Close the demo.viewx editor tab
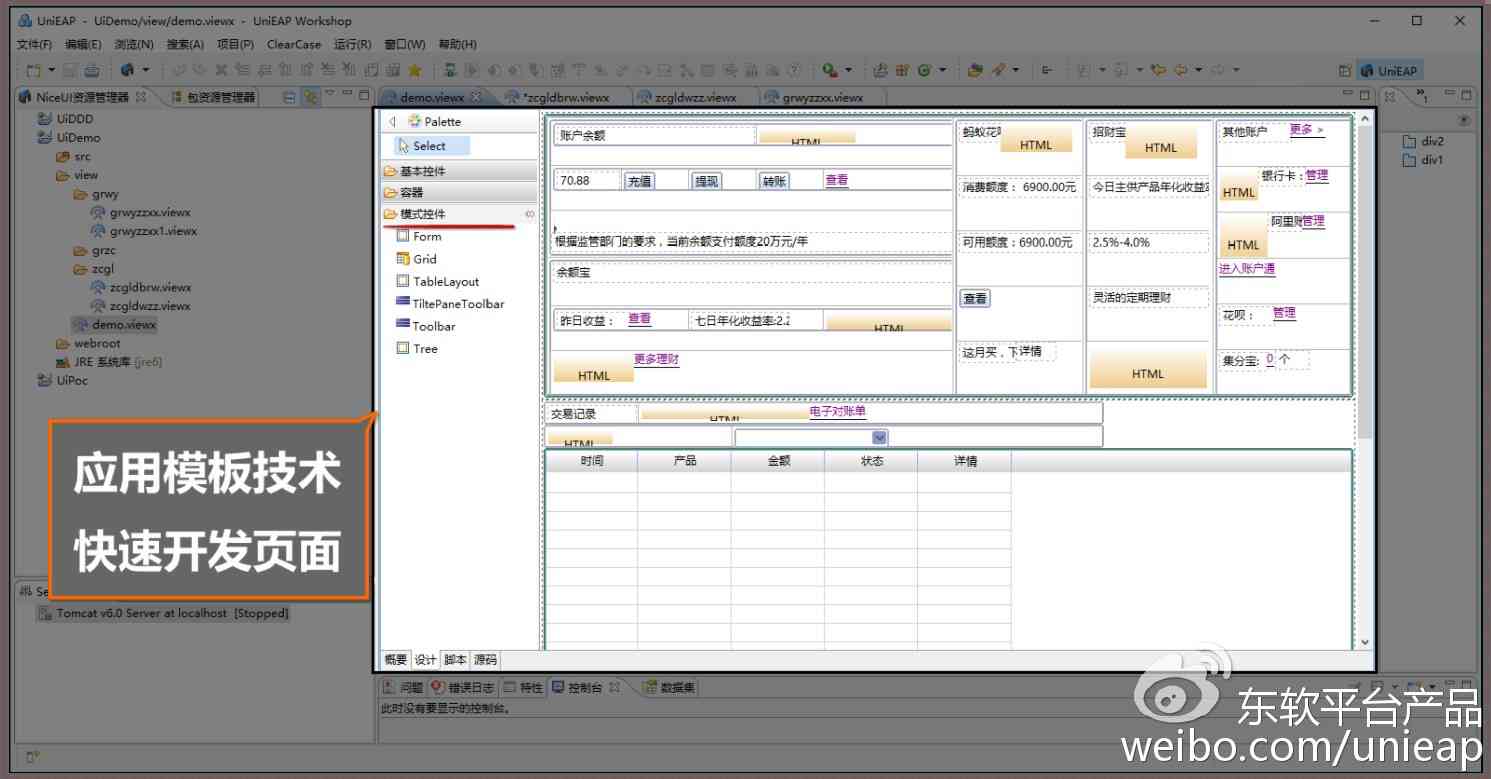The height and width of the screenshot is (779, 1491). [476, 97]
